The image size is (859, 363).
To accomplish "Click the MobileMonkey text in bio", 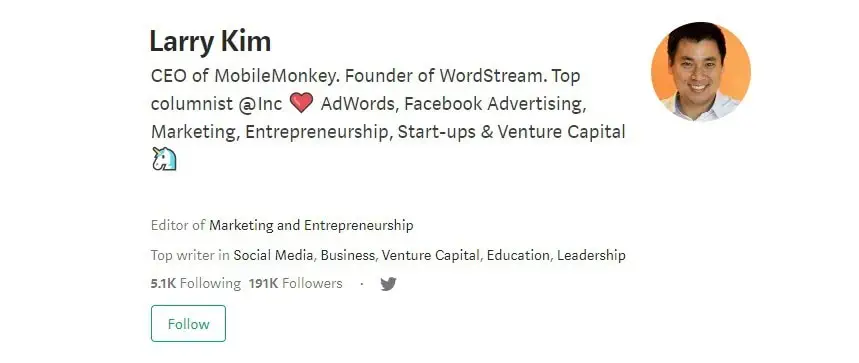I will pos(274,76).
